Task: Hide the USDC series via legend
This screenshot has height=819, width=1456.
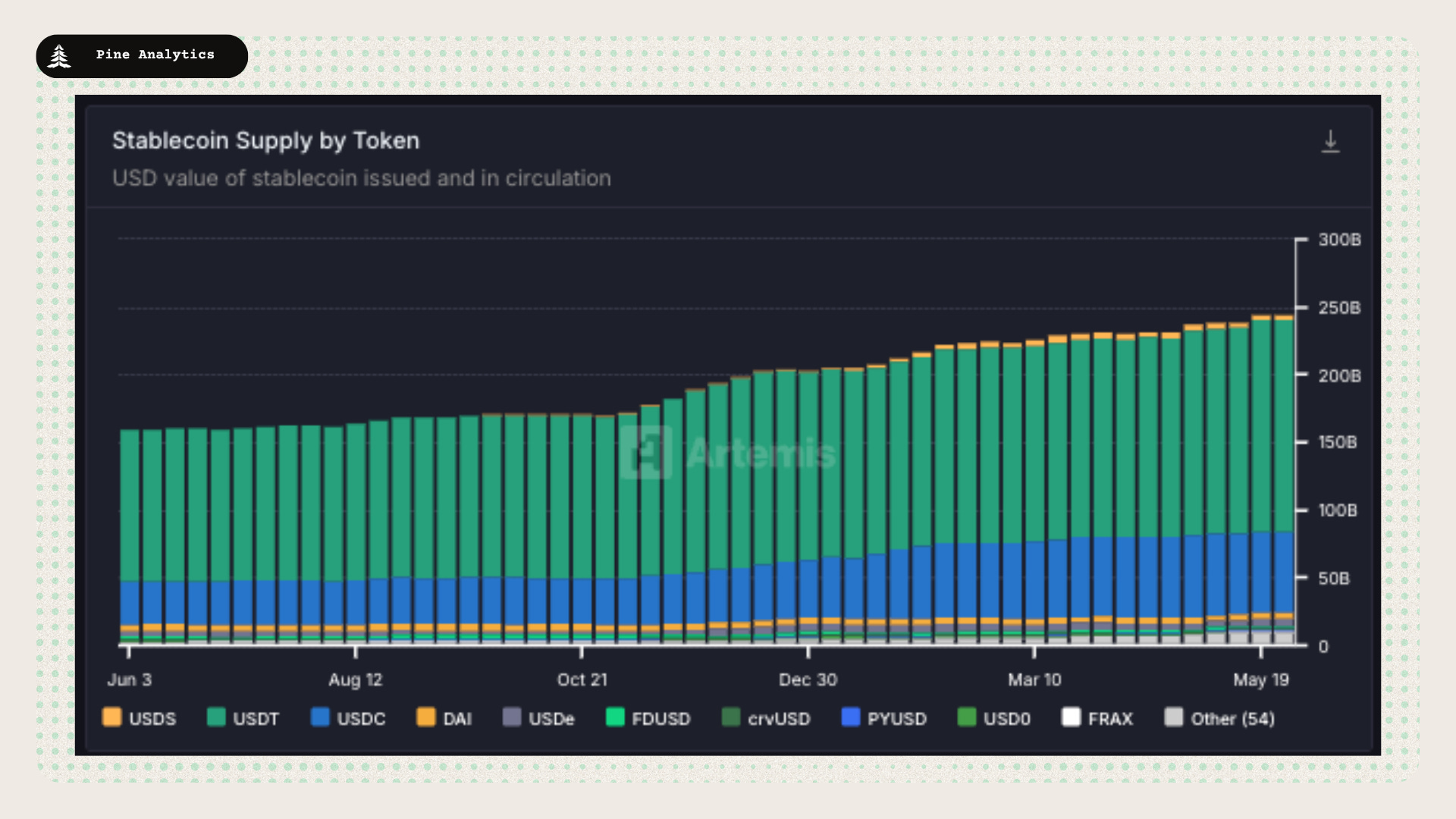Action: (x=348, y=717)
